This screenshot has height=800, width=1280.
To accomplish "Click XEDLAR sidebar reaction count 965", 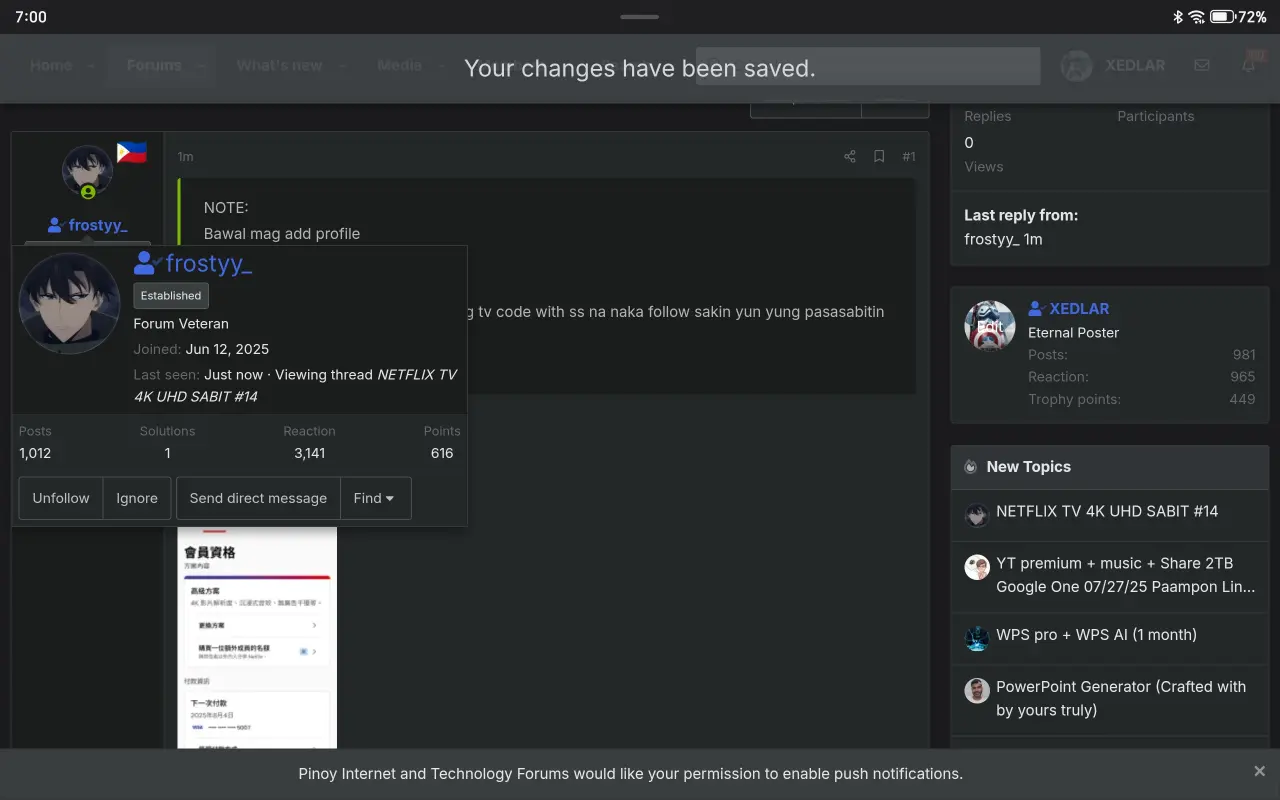I will (x=1243, y=377).
